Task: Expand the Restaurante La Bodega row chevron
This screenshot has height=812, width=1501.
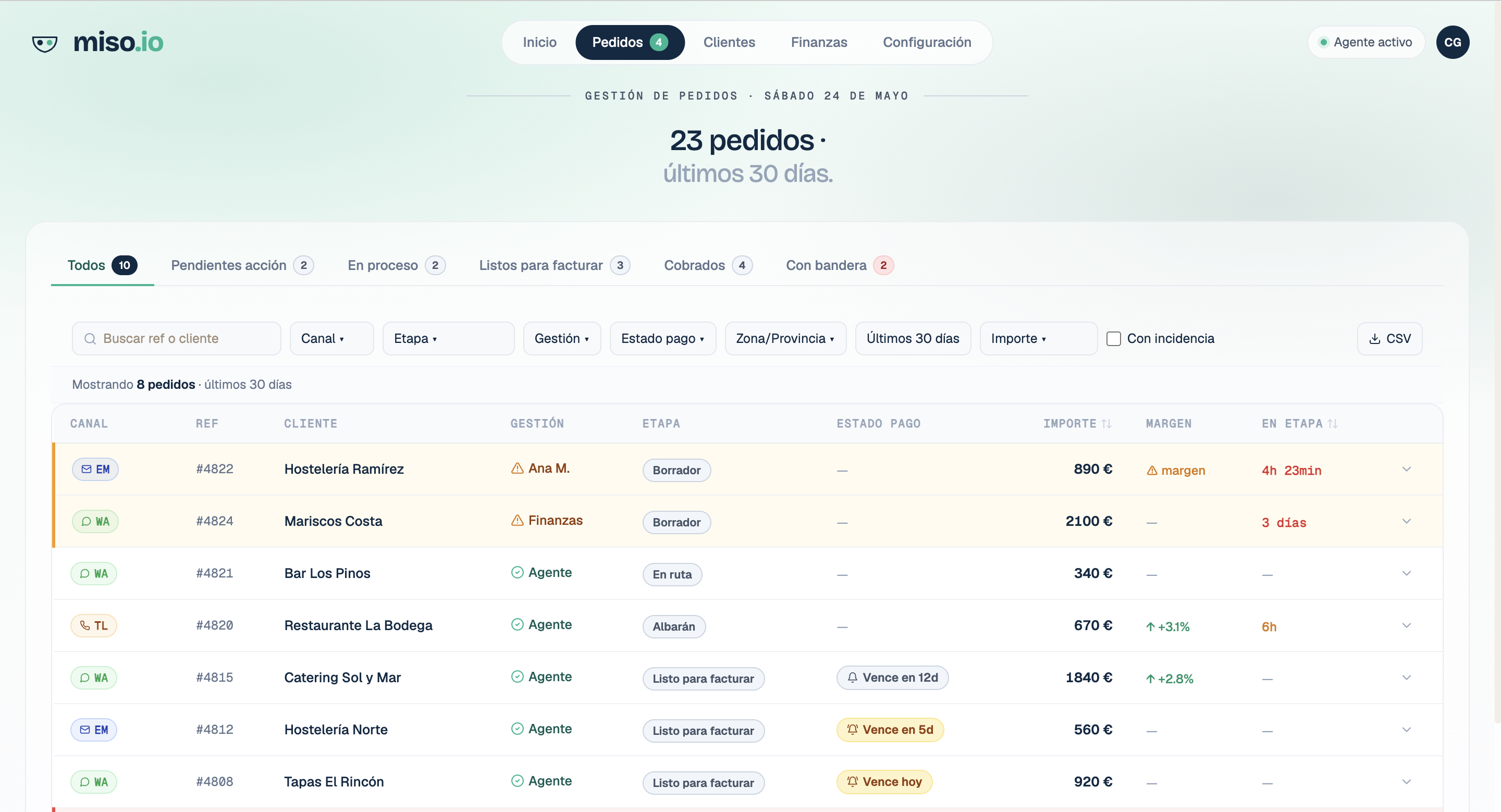Action: (1406, 625)
